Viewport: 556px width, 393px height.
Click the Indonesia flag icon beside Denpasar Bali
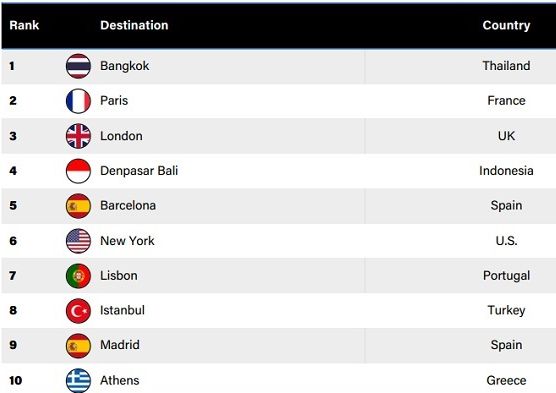(78, 171)
